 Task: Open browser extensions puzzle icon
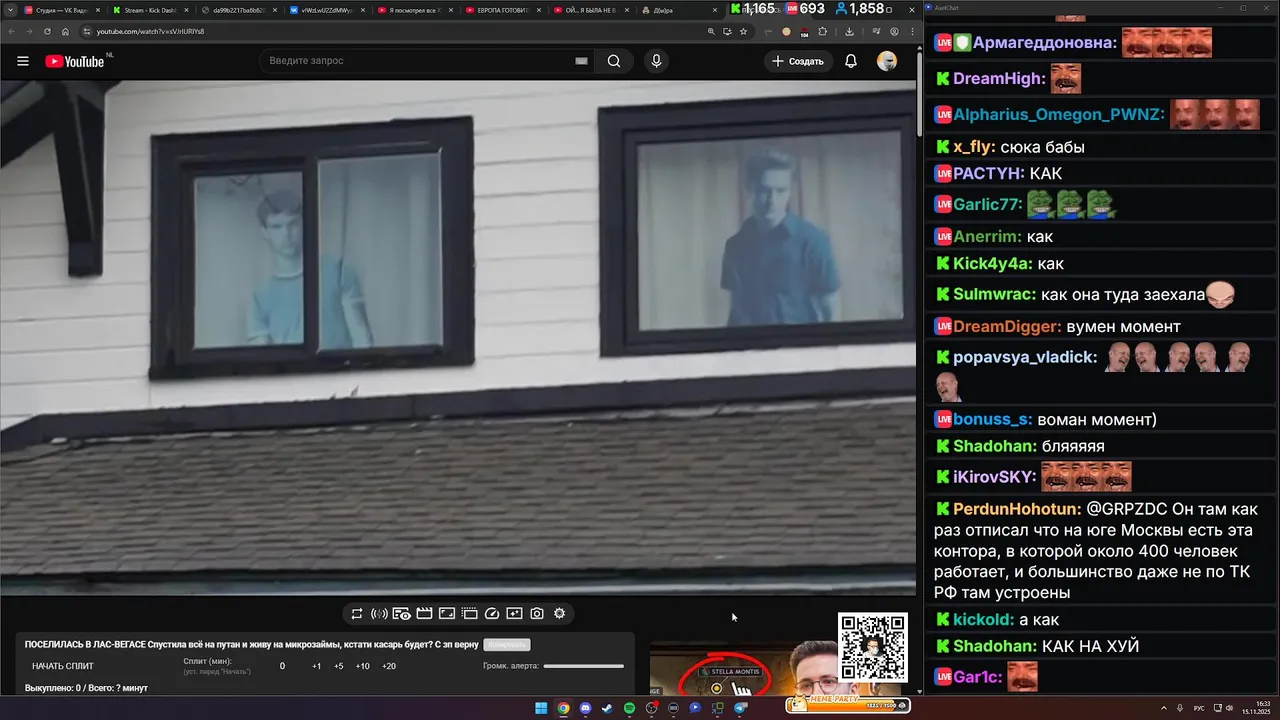(x=823, y=31)
